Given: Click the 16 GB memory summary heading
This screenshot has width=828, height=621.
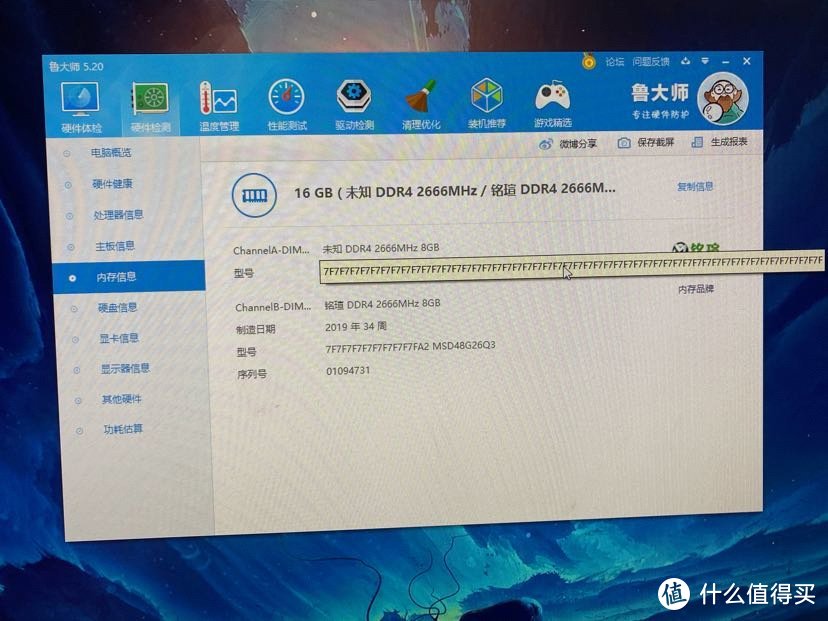Looking at the screenshot, I should tap(455, 191).
